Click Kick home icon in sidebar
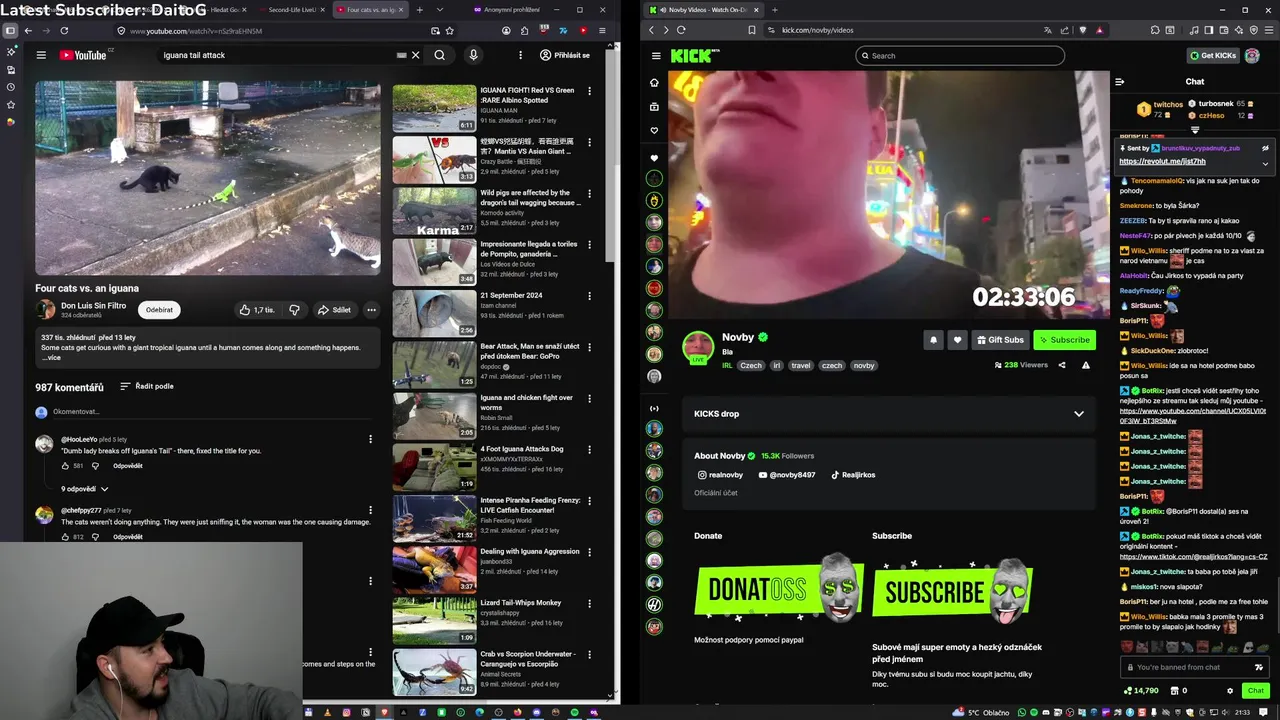Screen dimensions: 1280x720 coord(654,83)
